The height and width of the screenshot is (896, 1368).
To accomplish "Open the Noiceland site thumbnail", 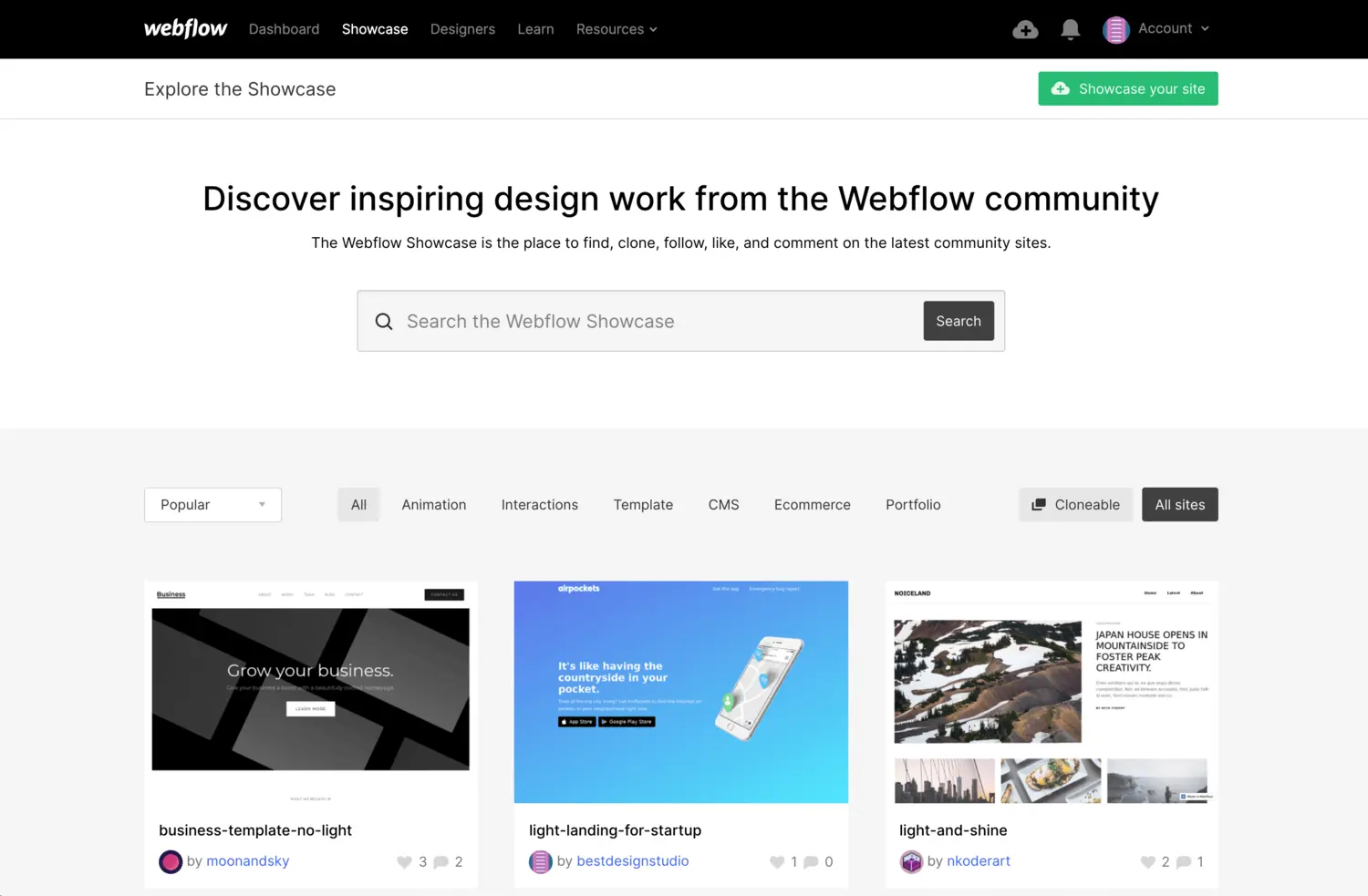I will click(1052, 693).
